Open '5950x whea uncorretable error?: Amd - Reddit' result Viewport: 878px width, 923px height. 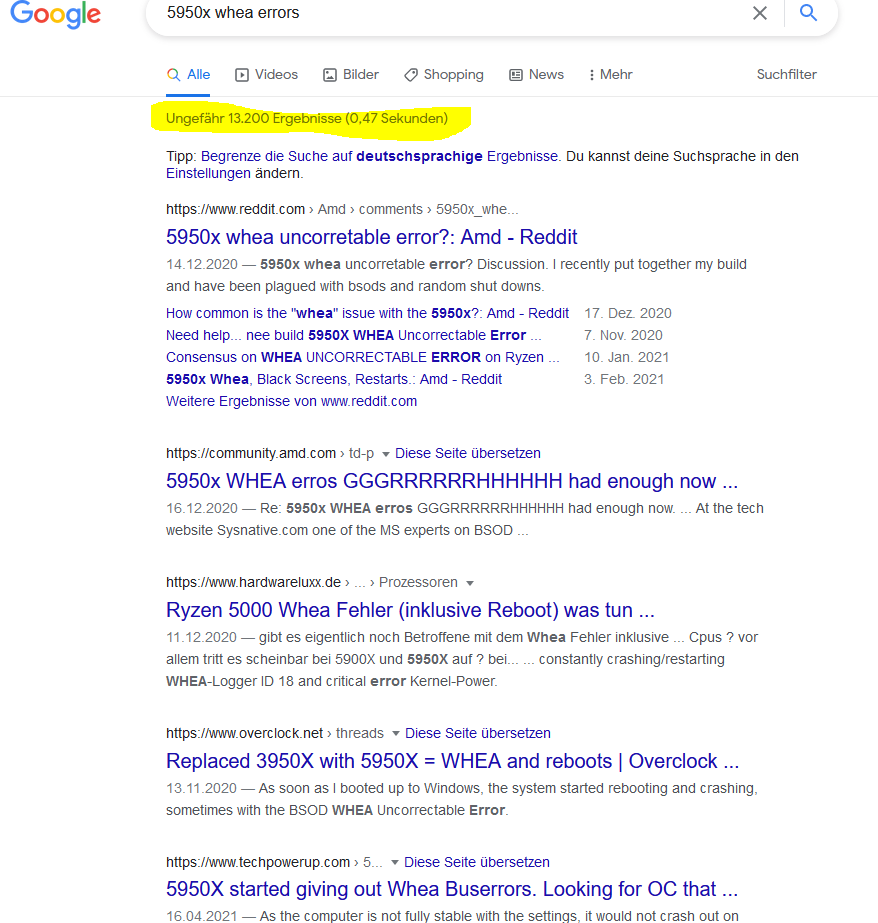pyautogui.click(x=371, y=237)
